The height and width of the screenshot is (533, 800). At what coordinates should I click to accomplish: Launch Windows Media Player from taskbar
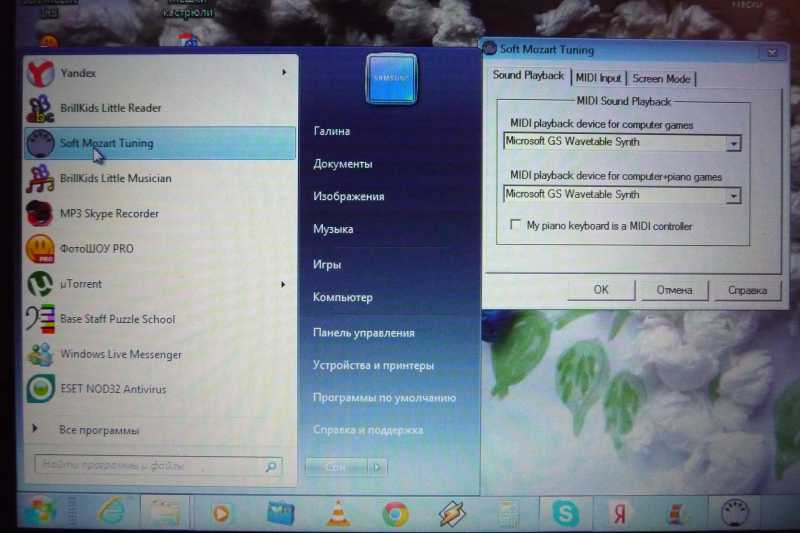point(221,513)
